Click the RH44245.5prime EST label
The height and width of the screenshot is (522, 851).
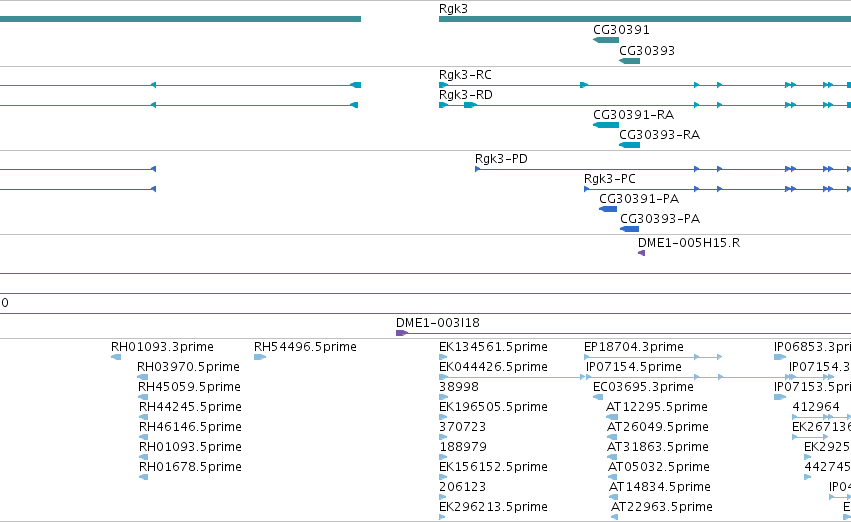pyautogui.click(x=190, y=407)
